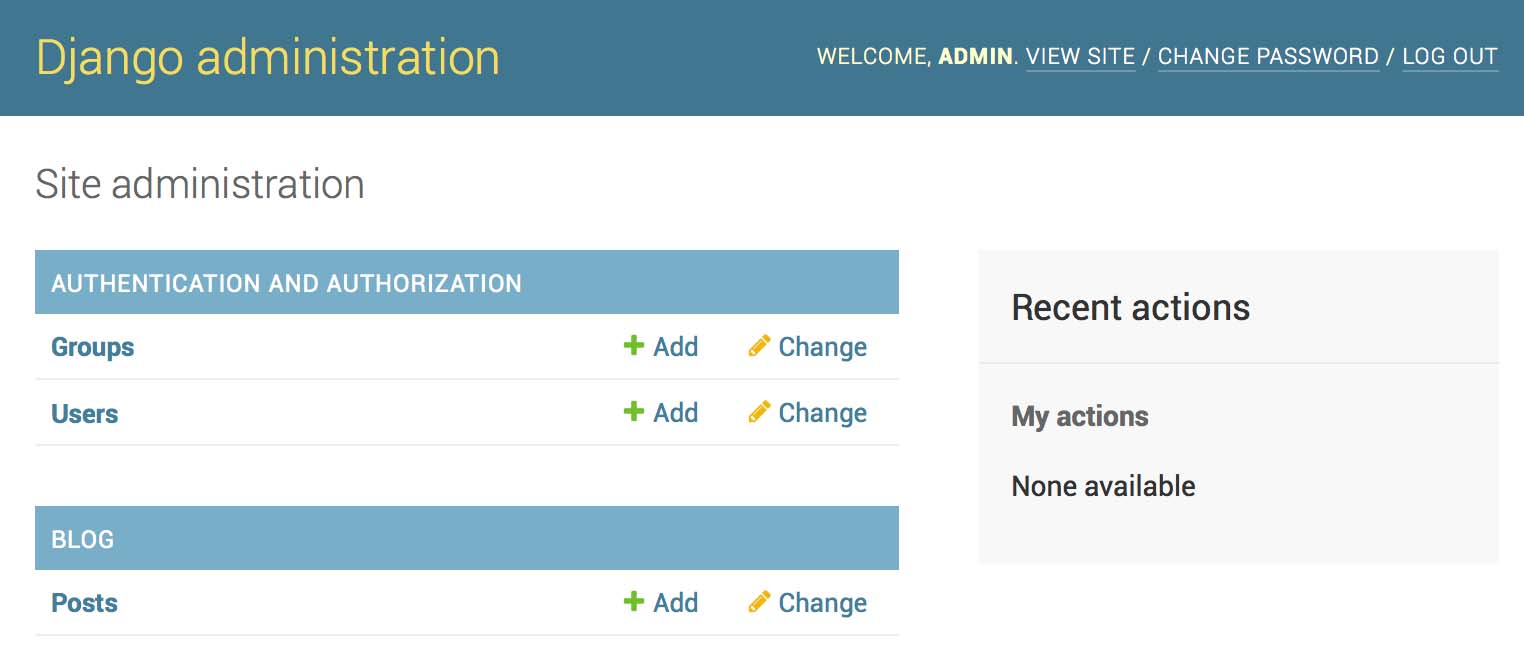The image size is (1524, 658).
Task: Click the Recent actions panel heading
Action: pos(1130,307)
